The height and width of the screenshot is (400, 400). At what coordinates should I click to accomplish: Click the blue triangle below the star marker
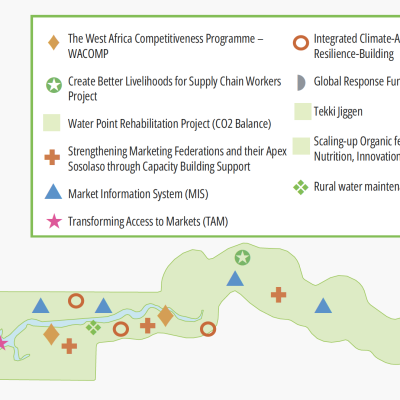point(235,279)
